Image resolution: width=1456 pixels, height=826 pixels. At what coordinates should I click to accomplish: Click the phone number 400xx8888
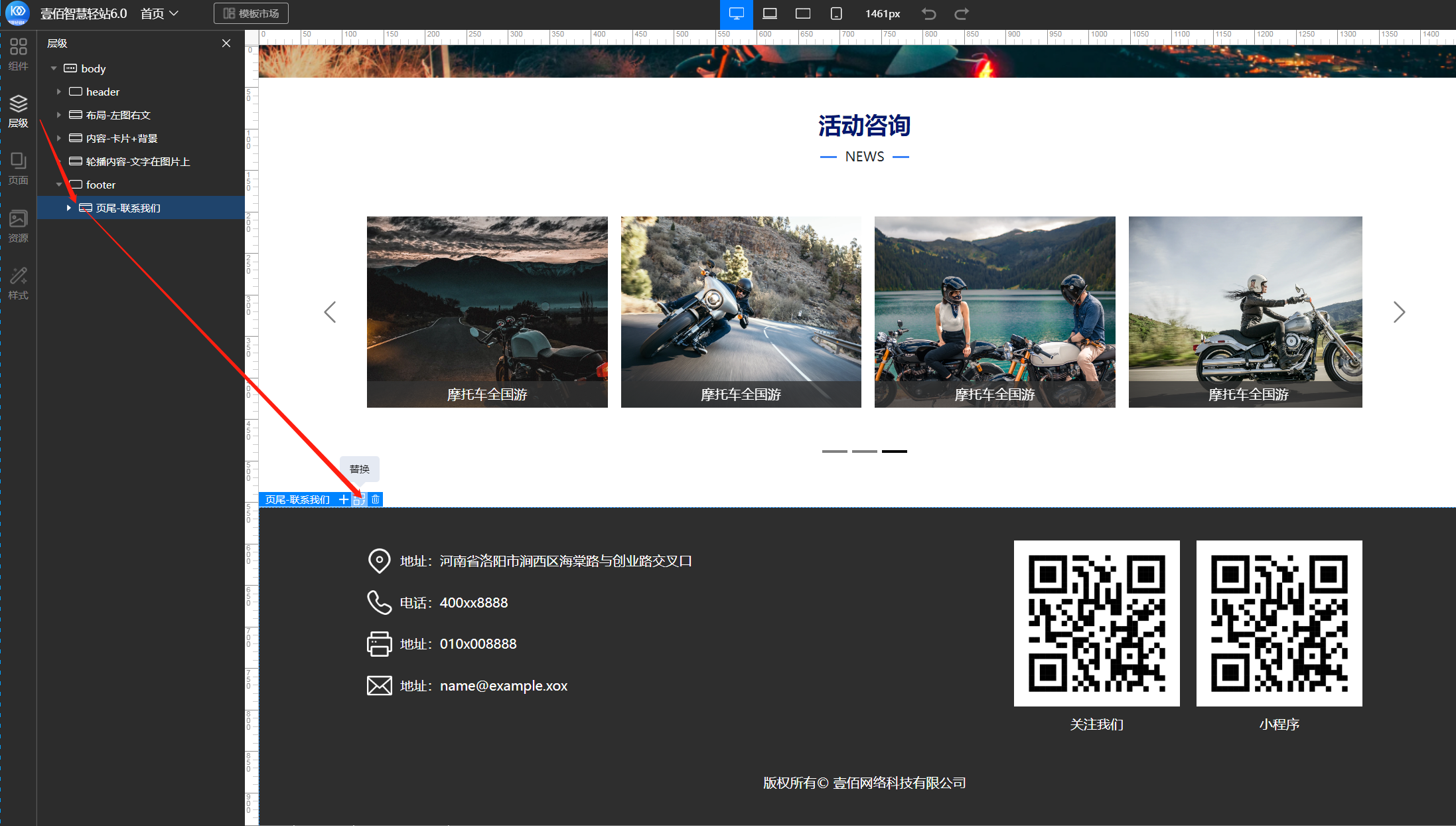click(474, 603)
